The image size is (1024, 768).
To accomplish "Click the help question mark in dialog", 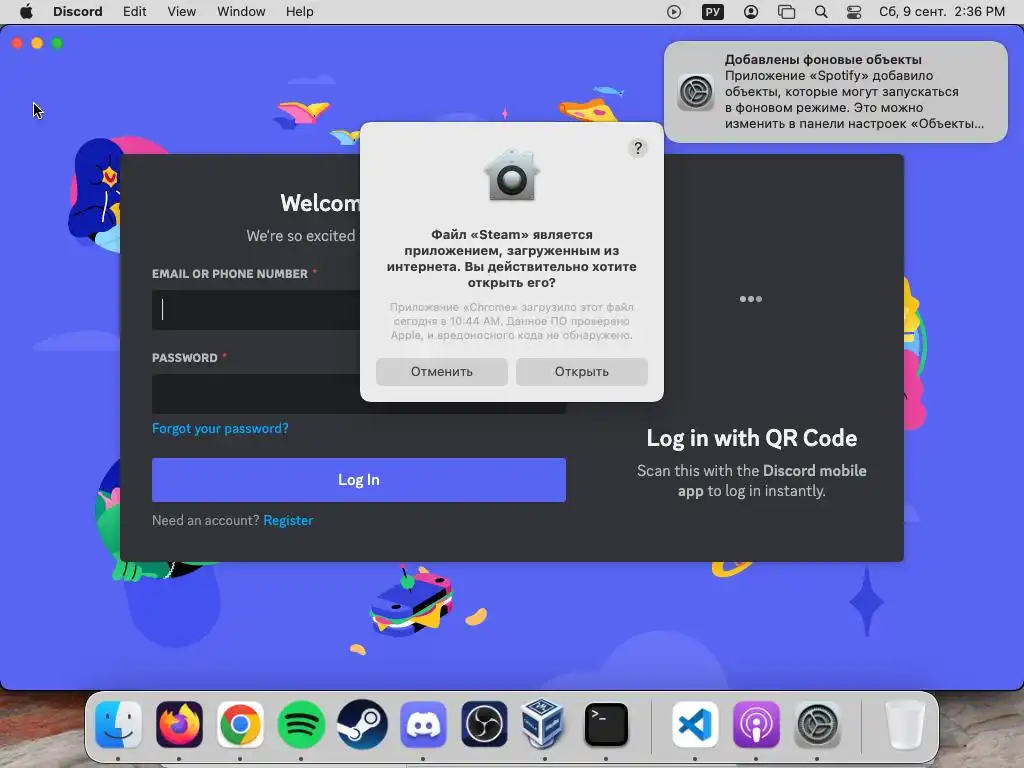I will tap(638, 148).
